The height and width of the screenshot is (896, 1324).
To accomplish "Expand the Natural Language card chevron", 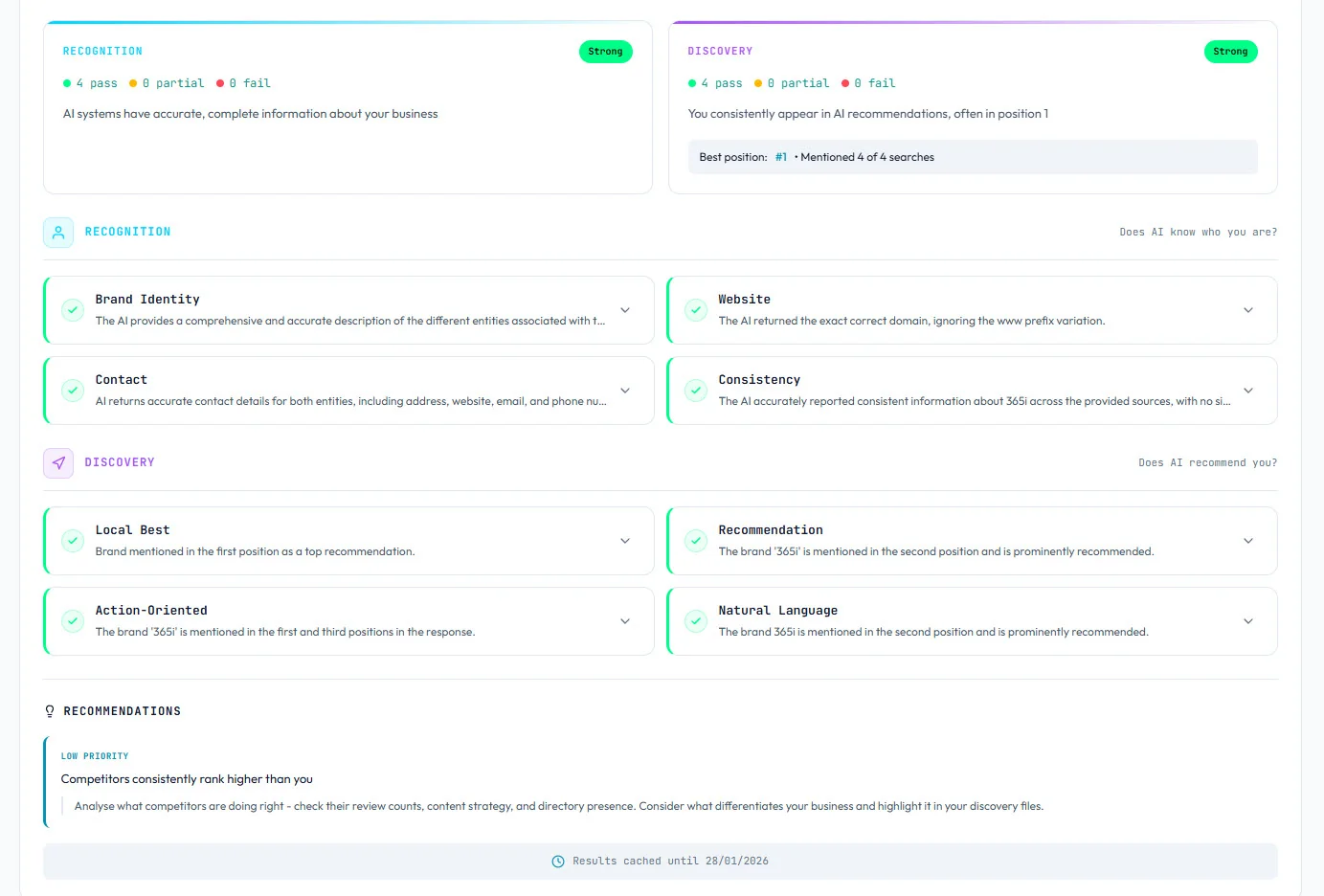I will [x=1248, y=621].
